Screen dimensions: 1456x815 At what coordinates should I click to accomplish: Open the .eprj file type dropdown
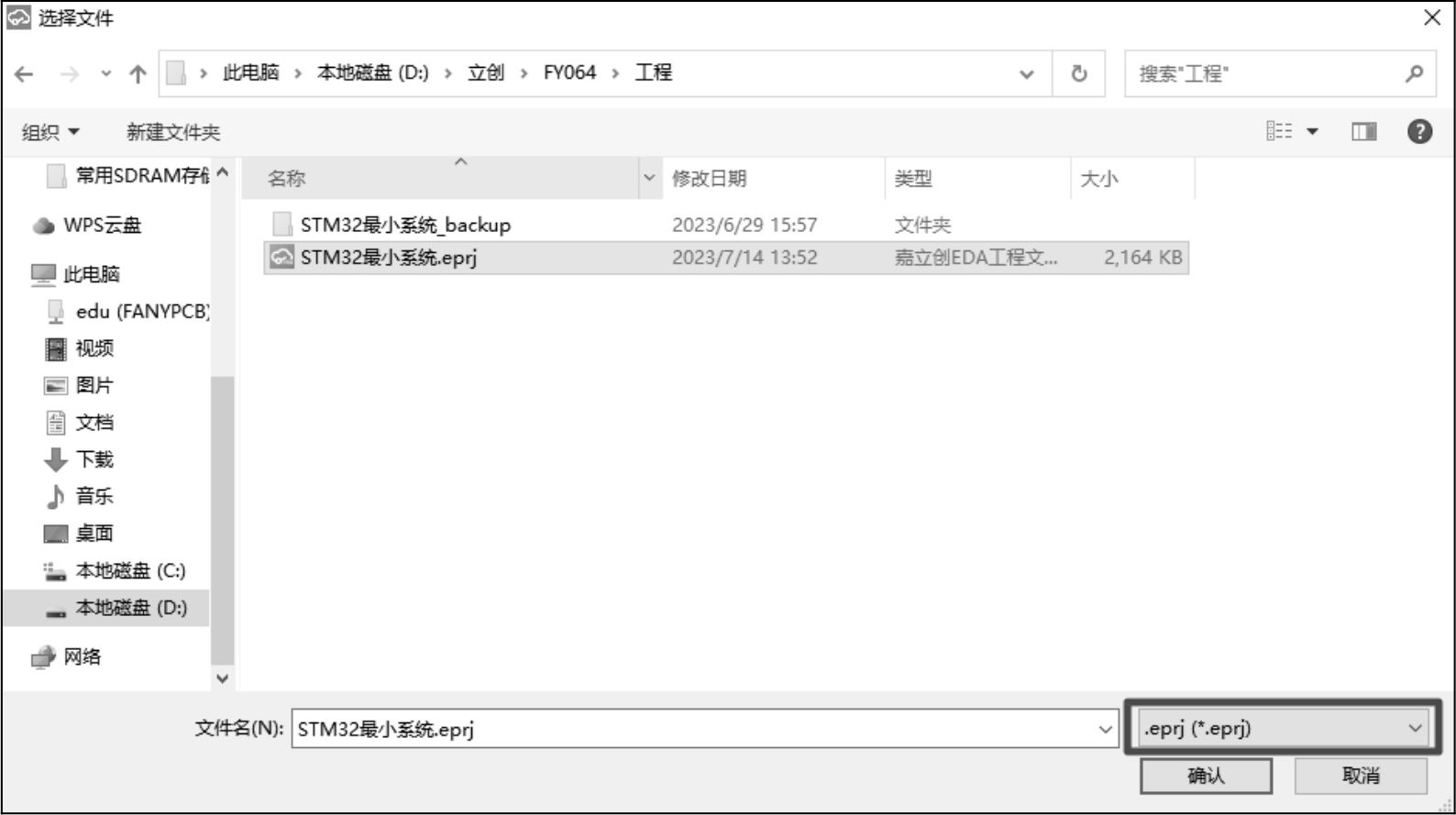(1282, 729)
